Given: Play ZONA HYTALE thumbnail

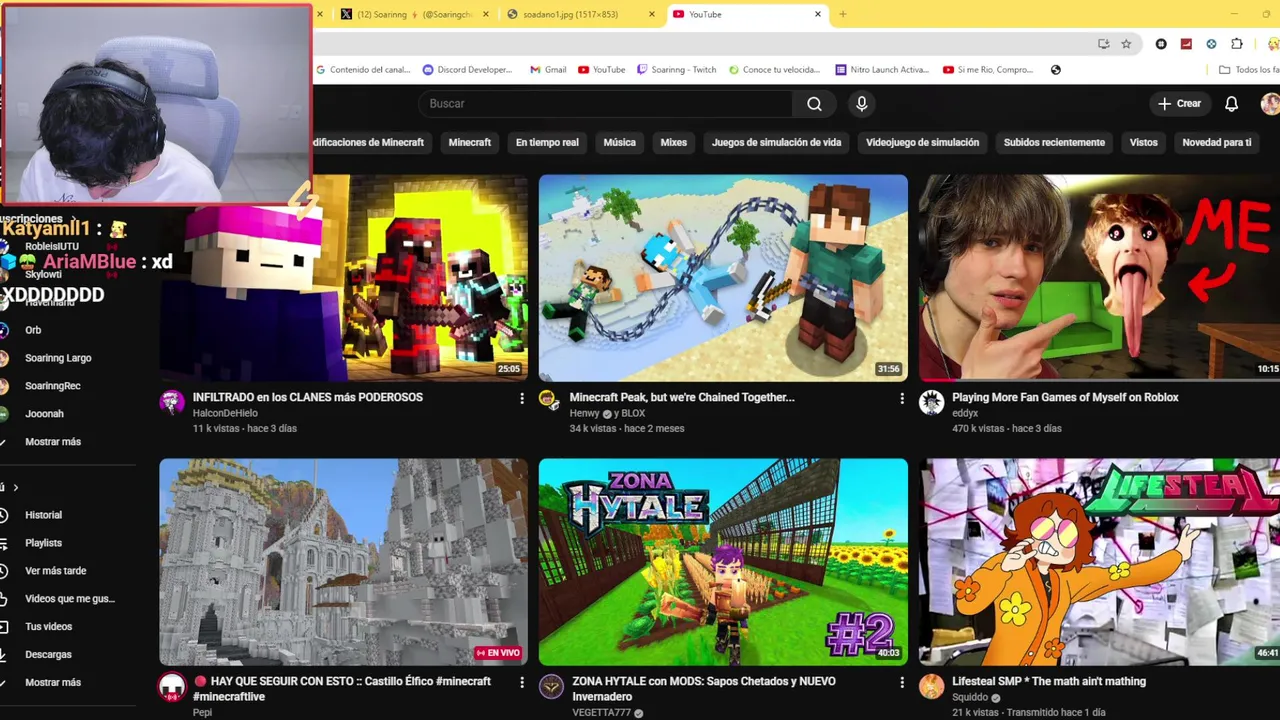Looking at the screenshot, I should tap(723, 562).
